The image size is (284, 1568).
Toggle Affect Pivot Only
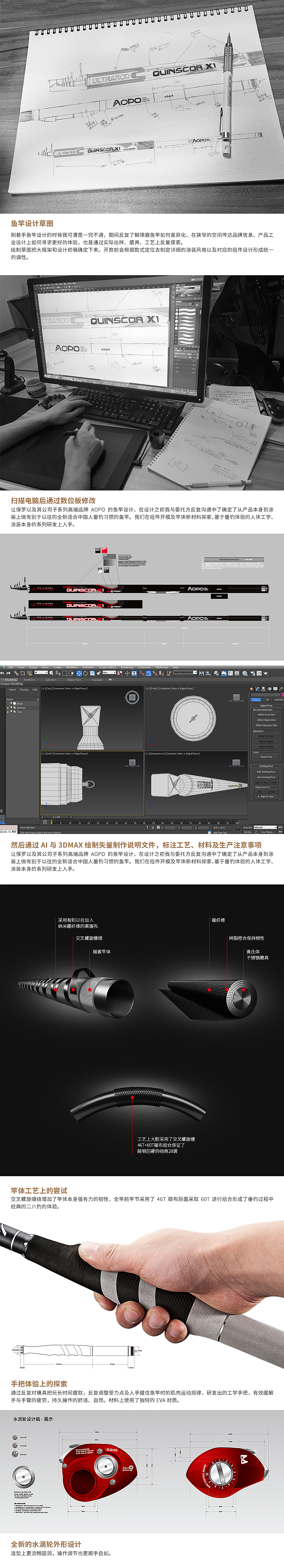(266, 714)
